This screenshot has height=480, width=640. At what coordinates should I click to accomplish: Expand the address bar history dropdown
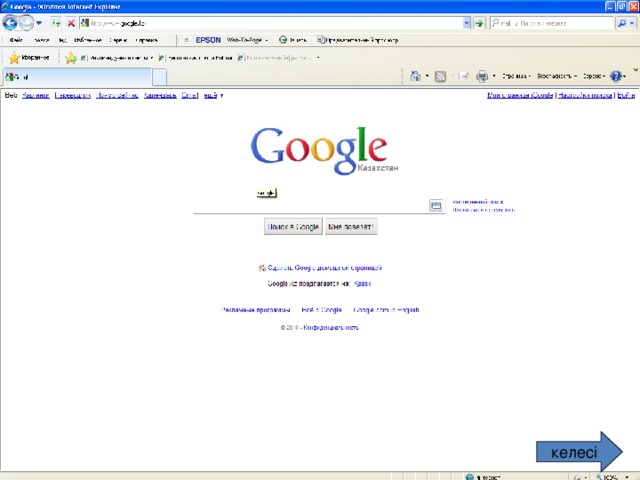(467, 23)
